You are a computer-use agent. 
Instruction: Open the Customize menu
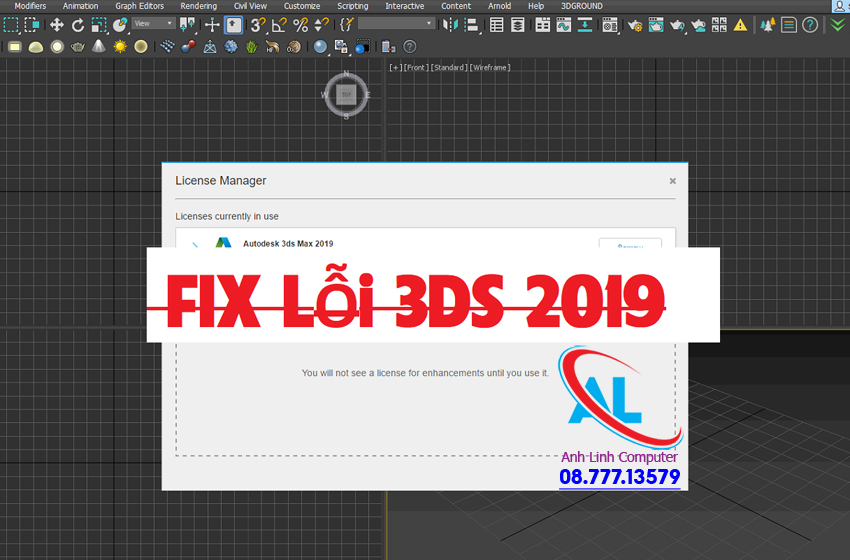[301, 6]
